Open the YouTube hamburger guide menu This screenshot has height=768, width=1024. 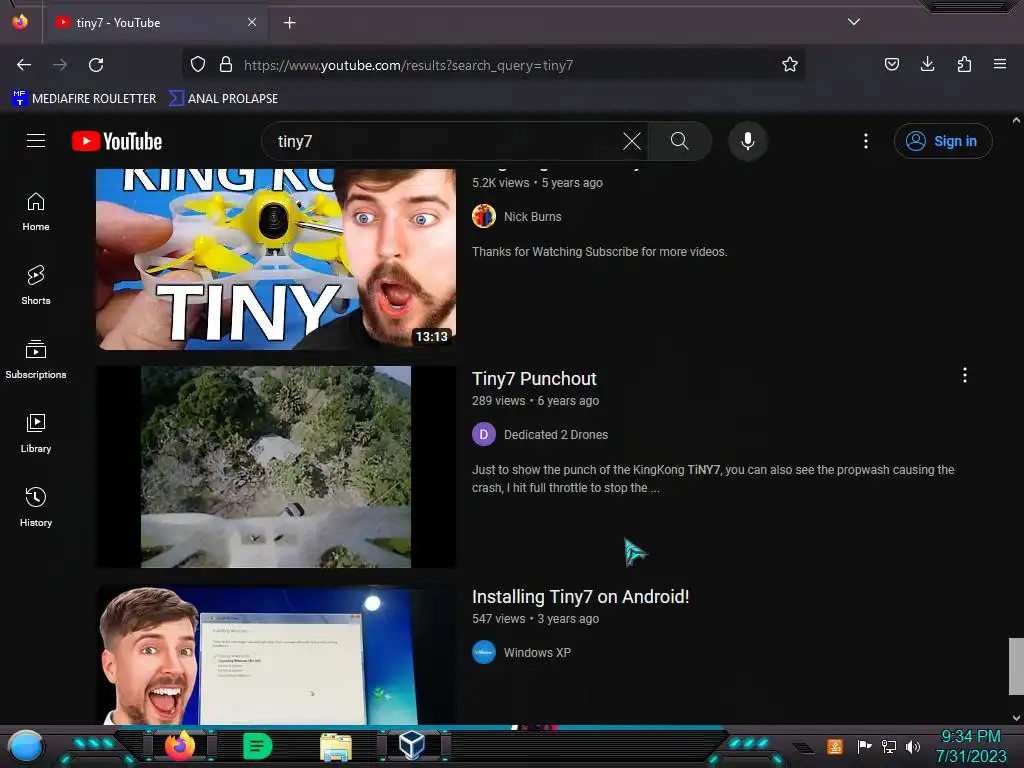pyautogui.click(x=36, y=141)
